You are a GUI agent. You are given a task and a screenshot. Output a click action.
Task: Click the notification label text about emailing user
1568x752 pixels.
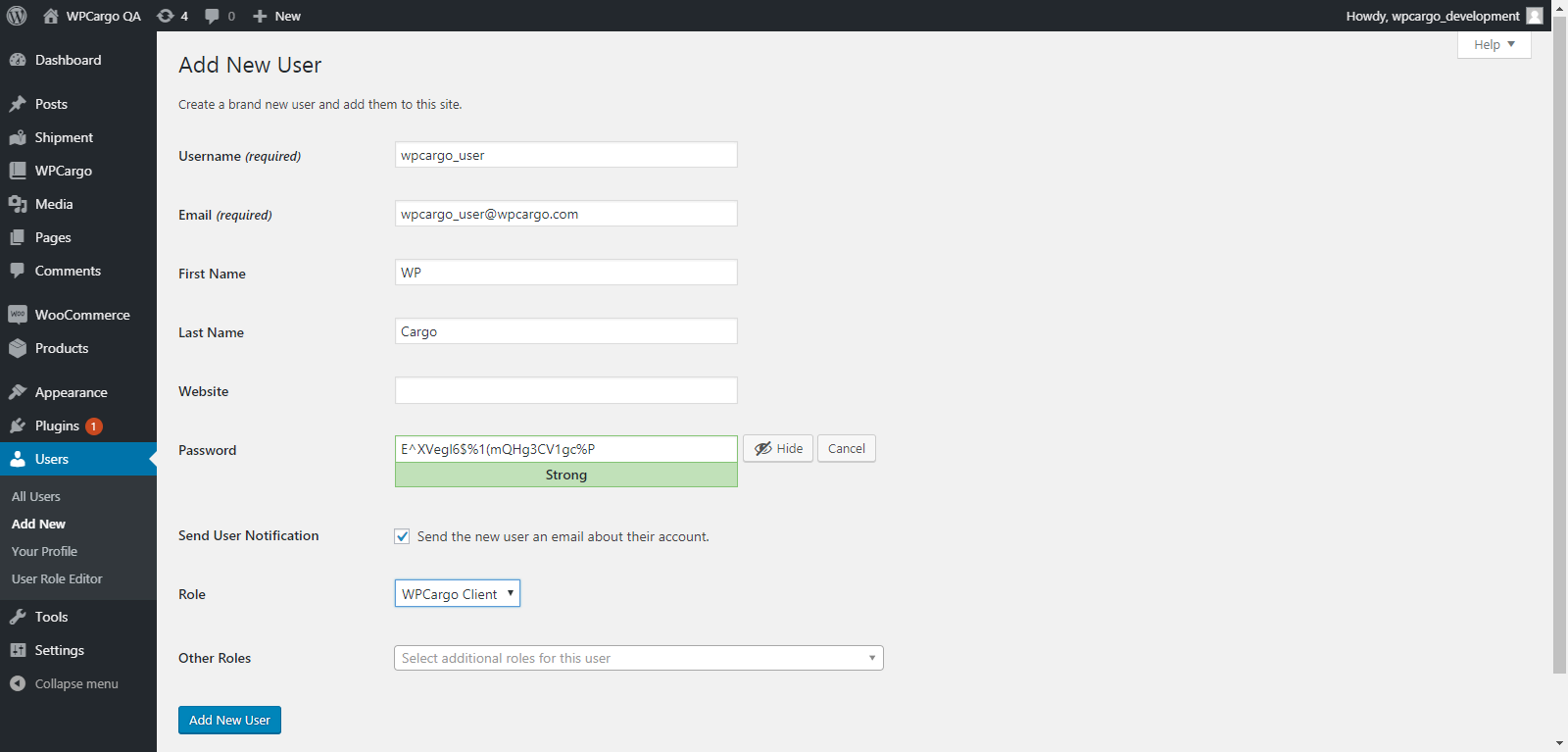pos(563,536)
